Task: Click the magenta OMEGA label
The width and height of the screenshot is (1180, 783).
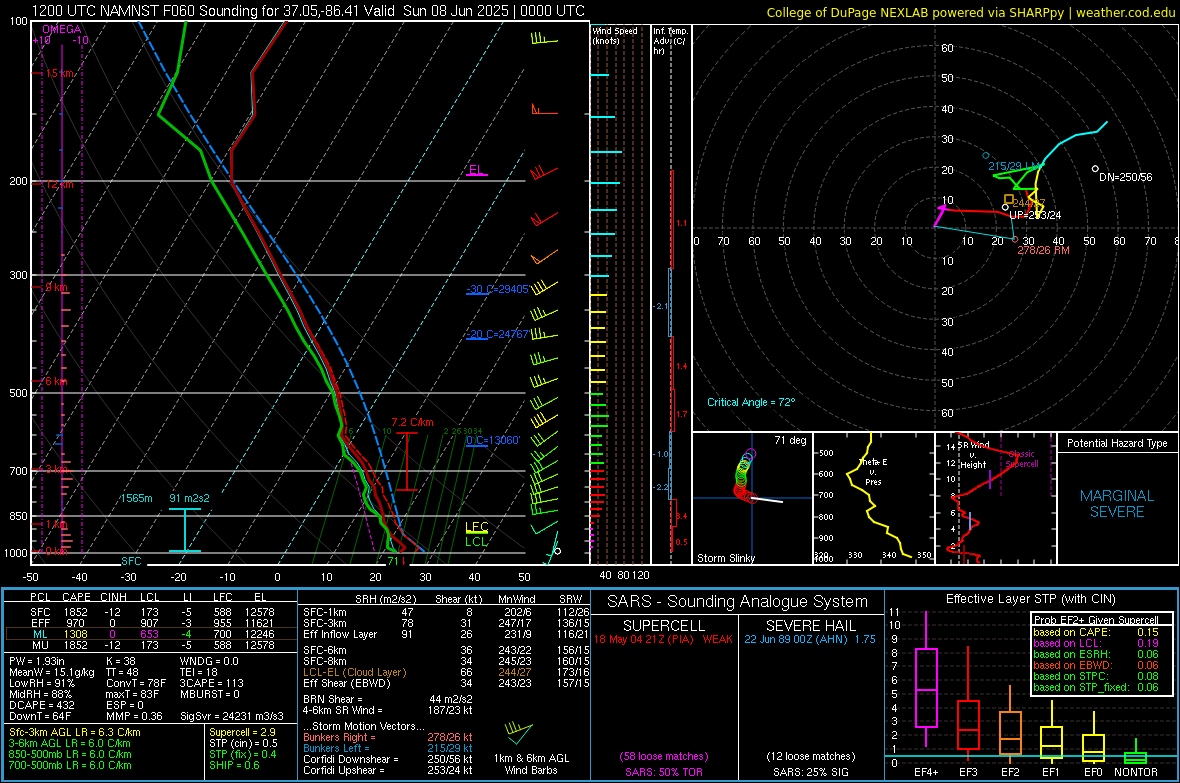Action: point(62,29)
